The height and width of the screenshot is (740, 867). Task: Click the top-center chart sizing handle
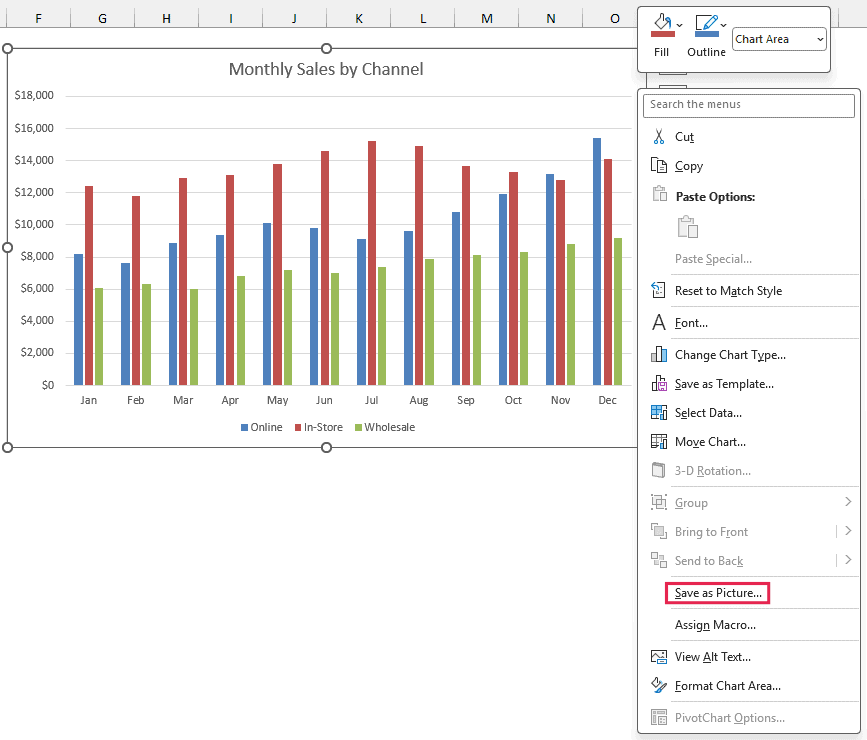(326, 49)
